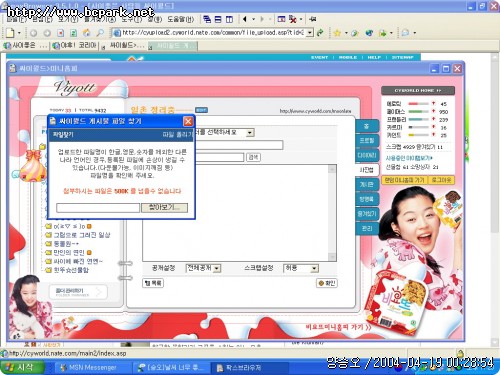Open the 만인의 연인 folder
Viewport: 500px width, 375px height.
pyautogui.click(x=69, y=253)
